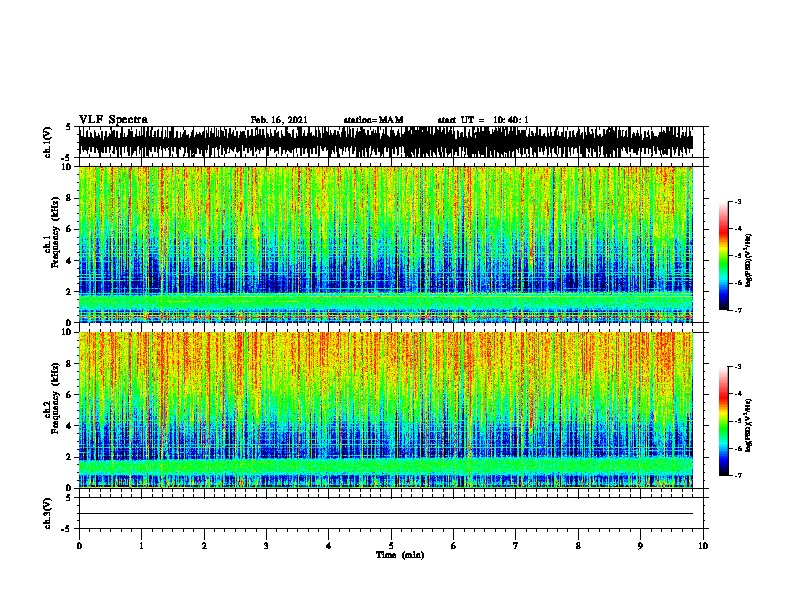
Task: Click the "ch.1(V)" axis label
Action: coord(48,142)
